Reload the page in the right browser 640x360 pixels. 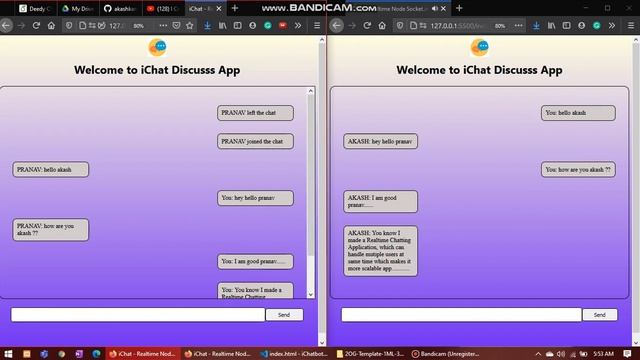coord(367,26)
